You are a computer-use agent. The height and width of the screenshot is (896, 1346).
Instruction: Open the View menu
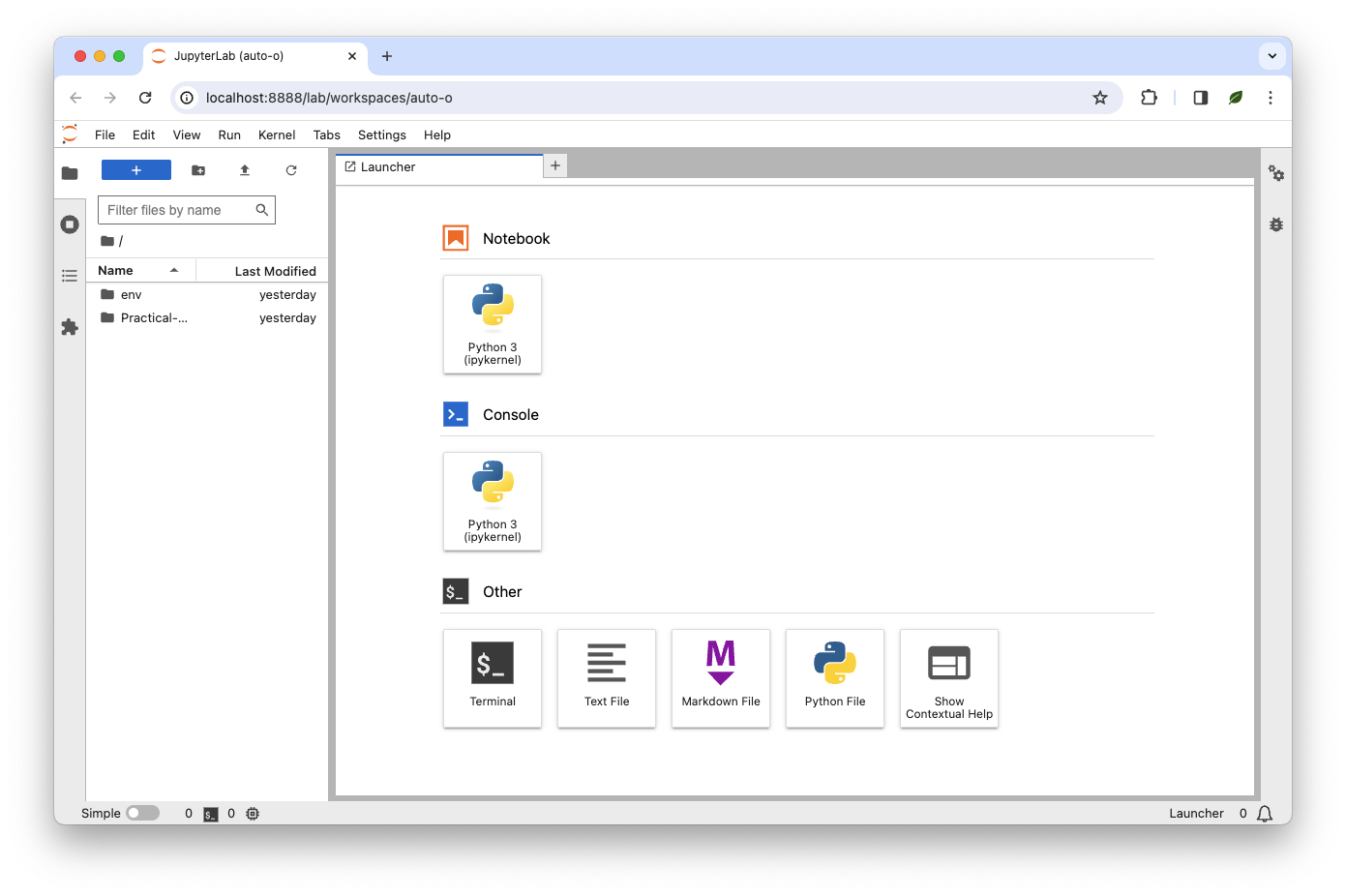click(187, 135)
